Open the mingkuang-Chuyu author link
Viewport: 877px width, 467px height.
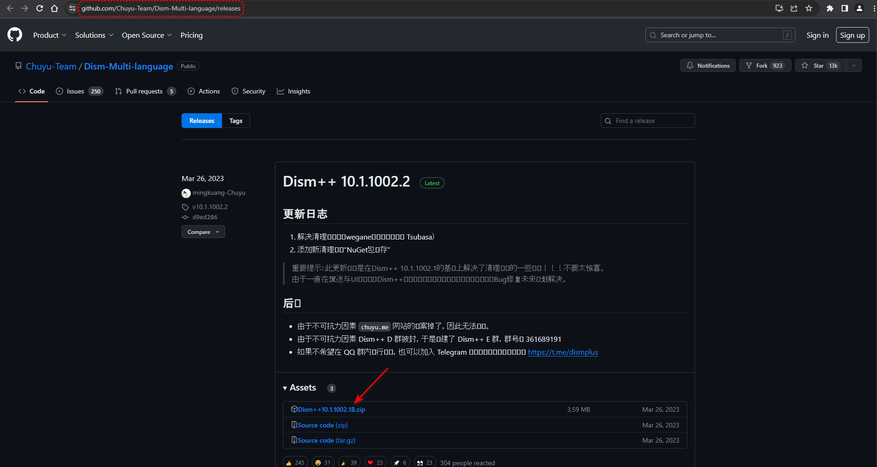click(x=219, y=193)
